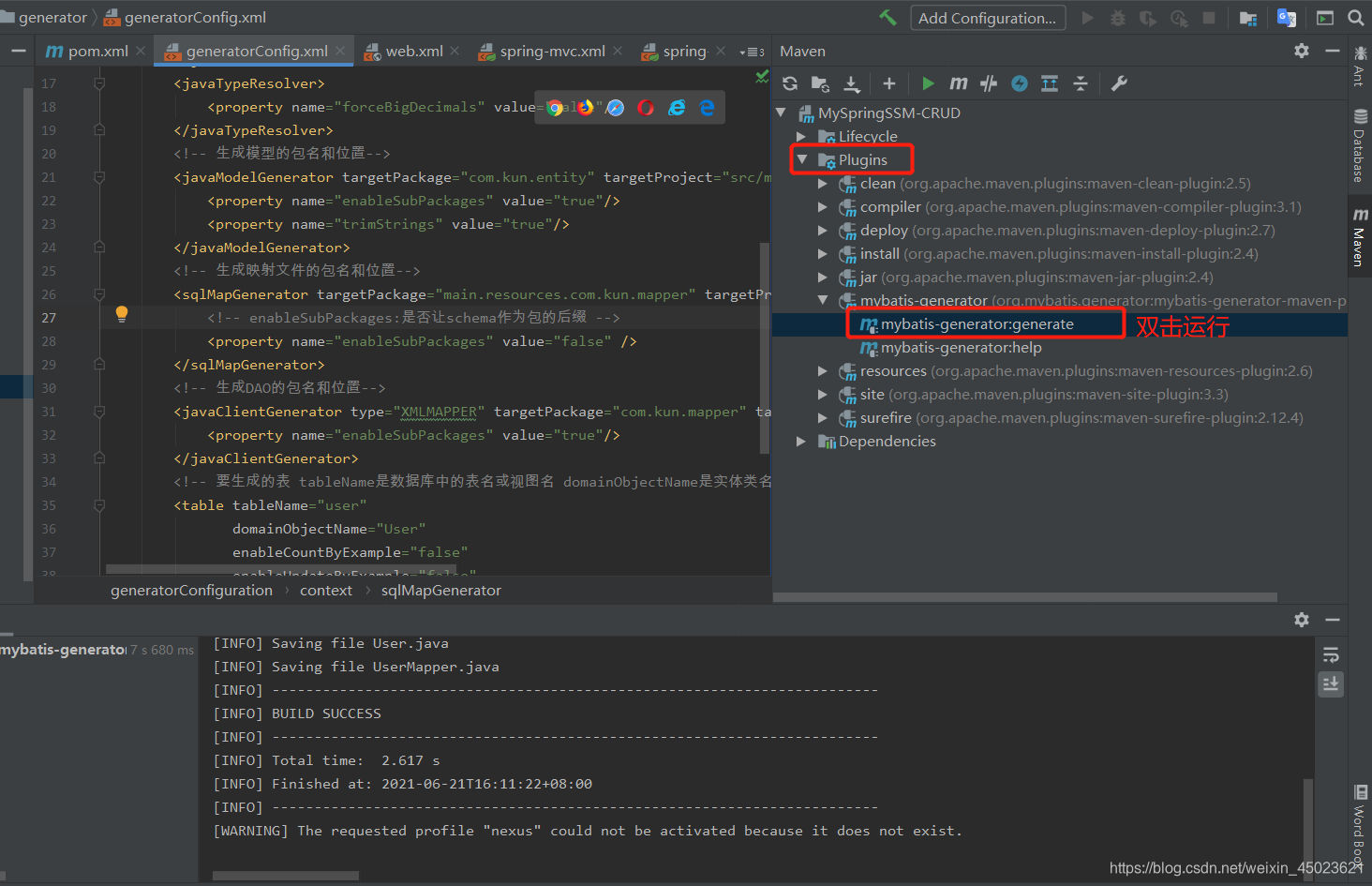The width and height of the screenshot is (1372, 886).
Task: Close the pom.xml tab
Action: [141, 51]
